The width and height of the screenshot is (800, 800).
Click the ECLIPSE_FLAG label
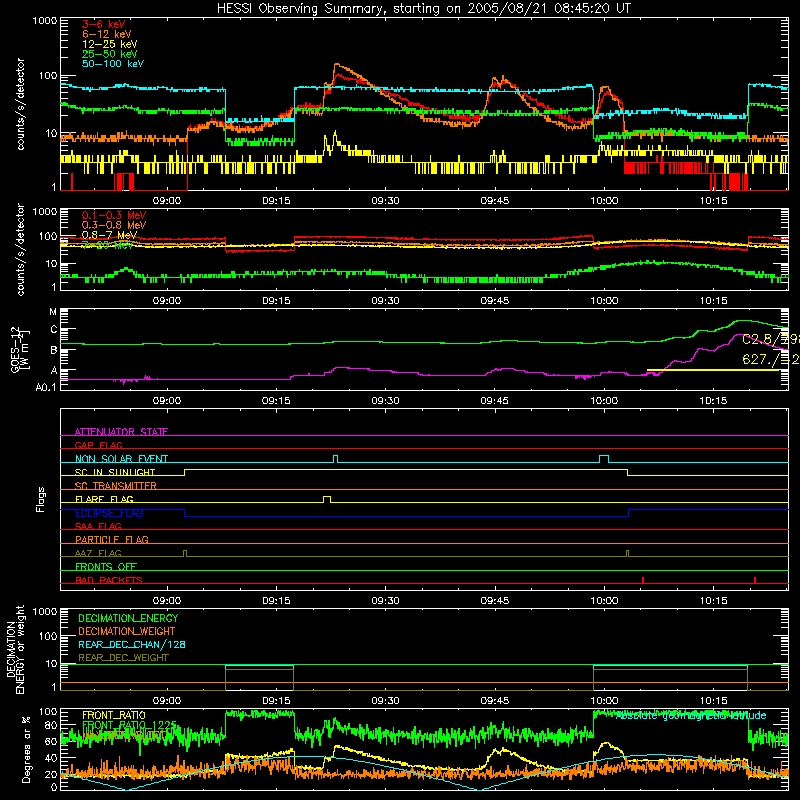(x=109, y=513)
